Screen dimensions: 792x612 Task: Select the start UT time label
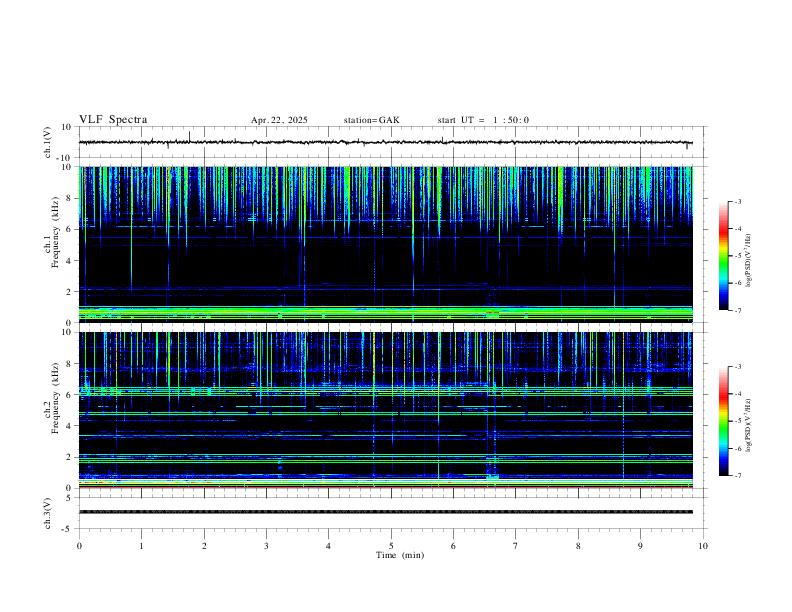coord(483,120)
